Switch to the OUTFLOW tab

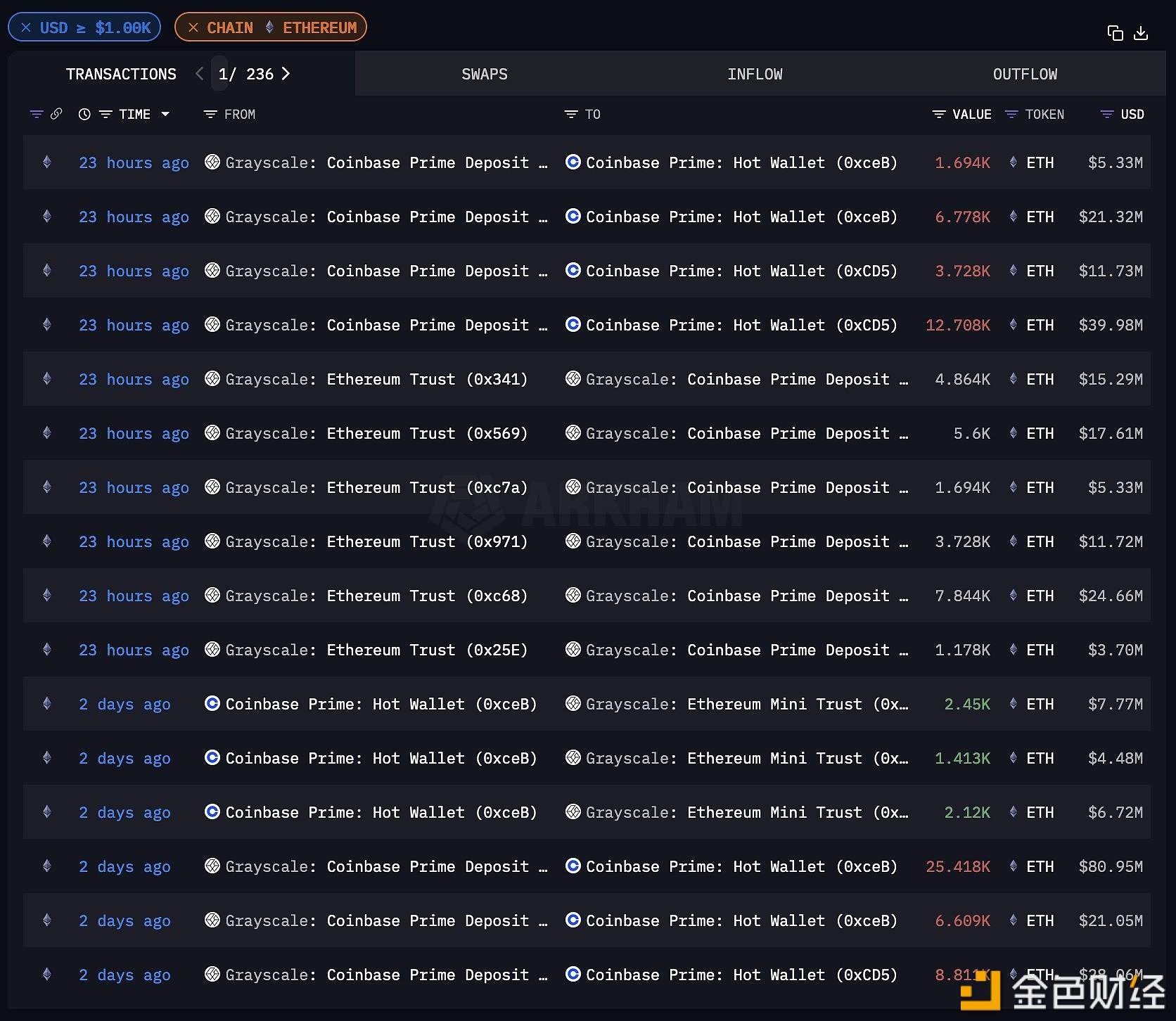click(1025, 74)
